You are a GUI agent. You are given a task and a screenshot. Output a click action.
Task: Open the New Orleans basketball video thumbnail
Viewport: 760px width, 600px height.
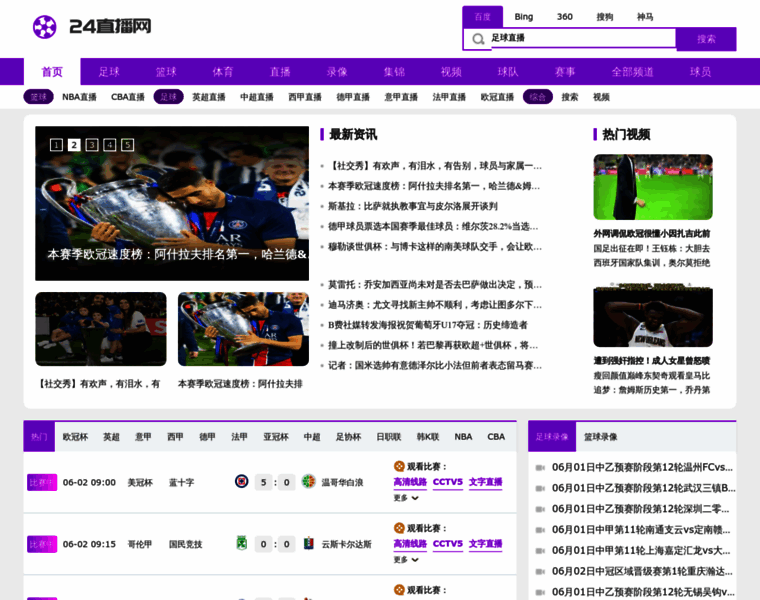point(653,316)
